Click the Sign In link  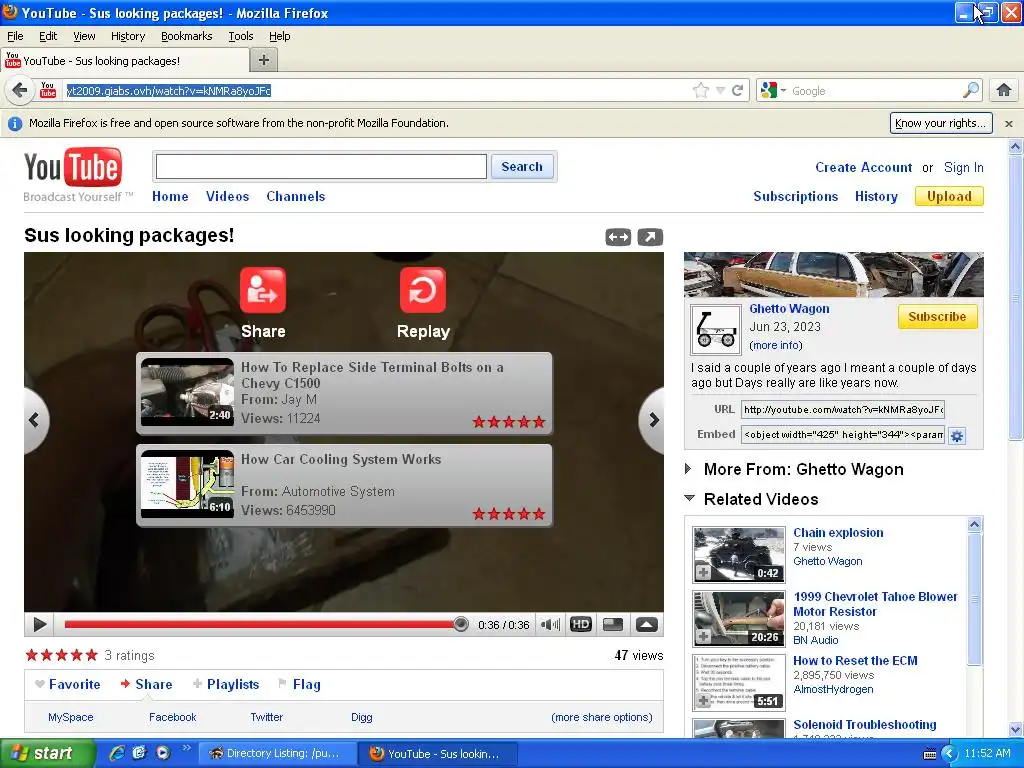pyautogui.click(x=963, y=167)
